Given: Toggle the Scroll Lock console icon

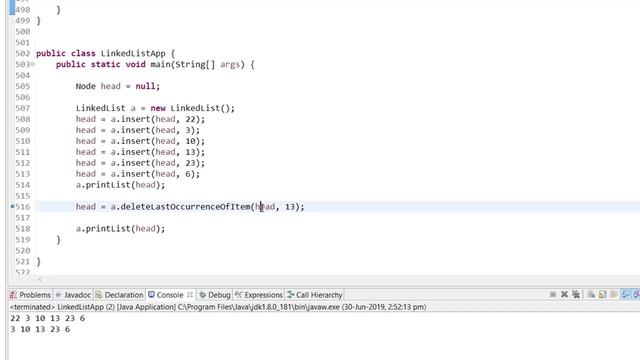Looking at the screenshot, I should click(602, 294).
